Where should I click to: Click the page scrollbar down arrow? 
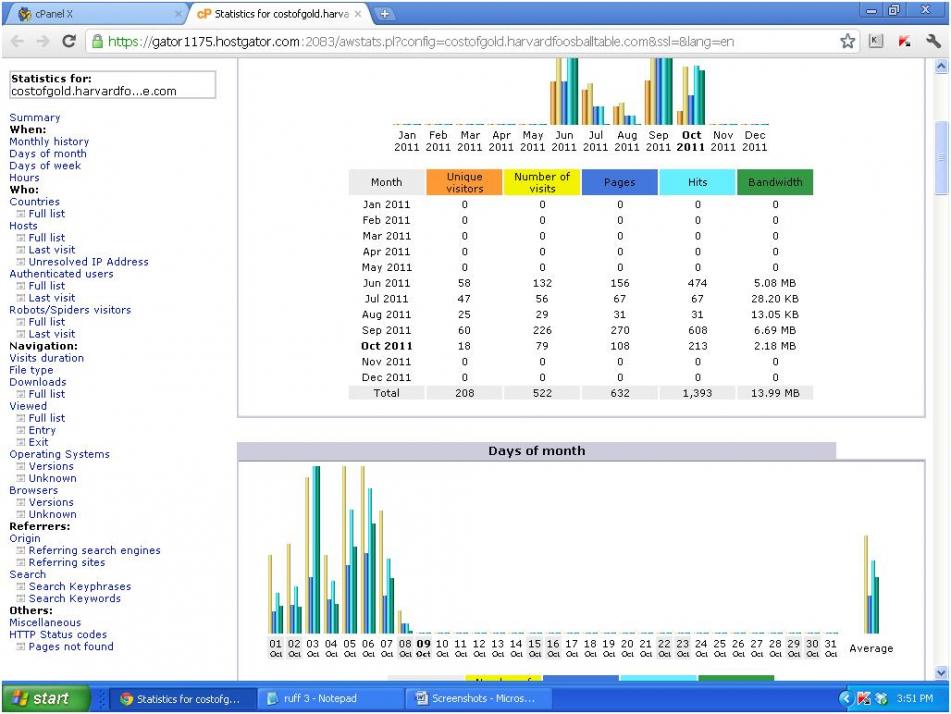(x=940, y=673)
